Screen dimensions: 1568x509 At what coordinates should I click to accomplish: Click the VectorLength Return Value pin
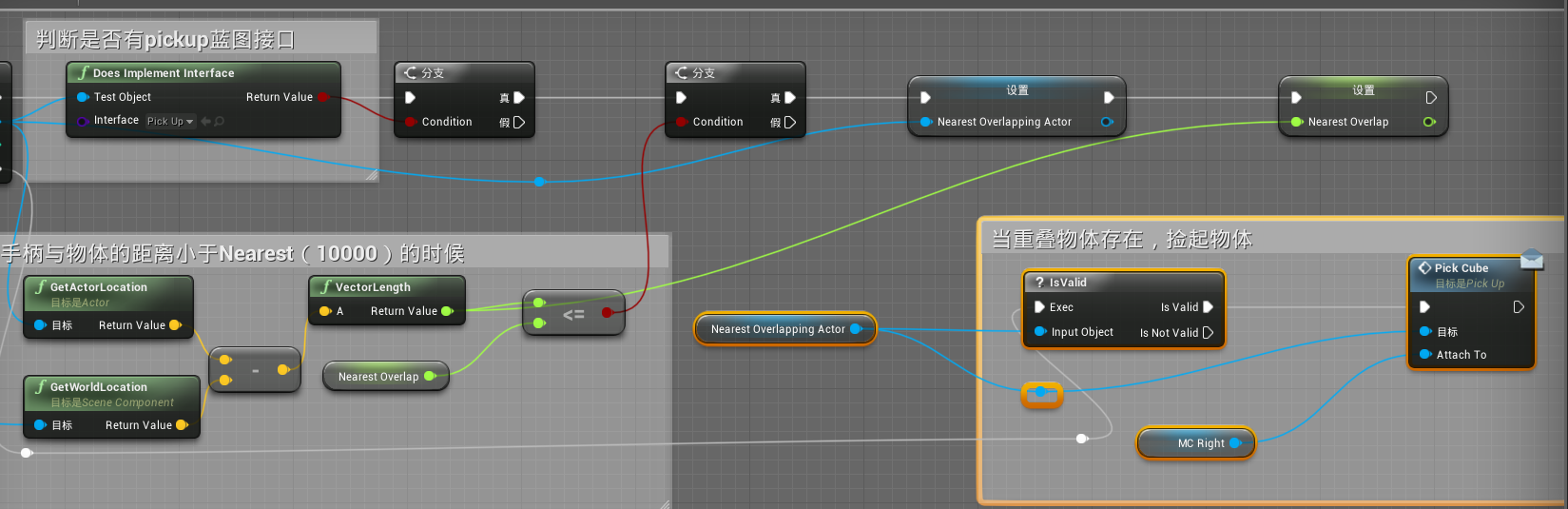coord(447,311)
